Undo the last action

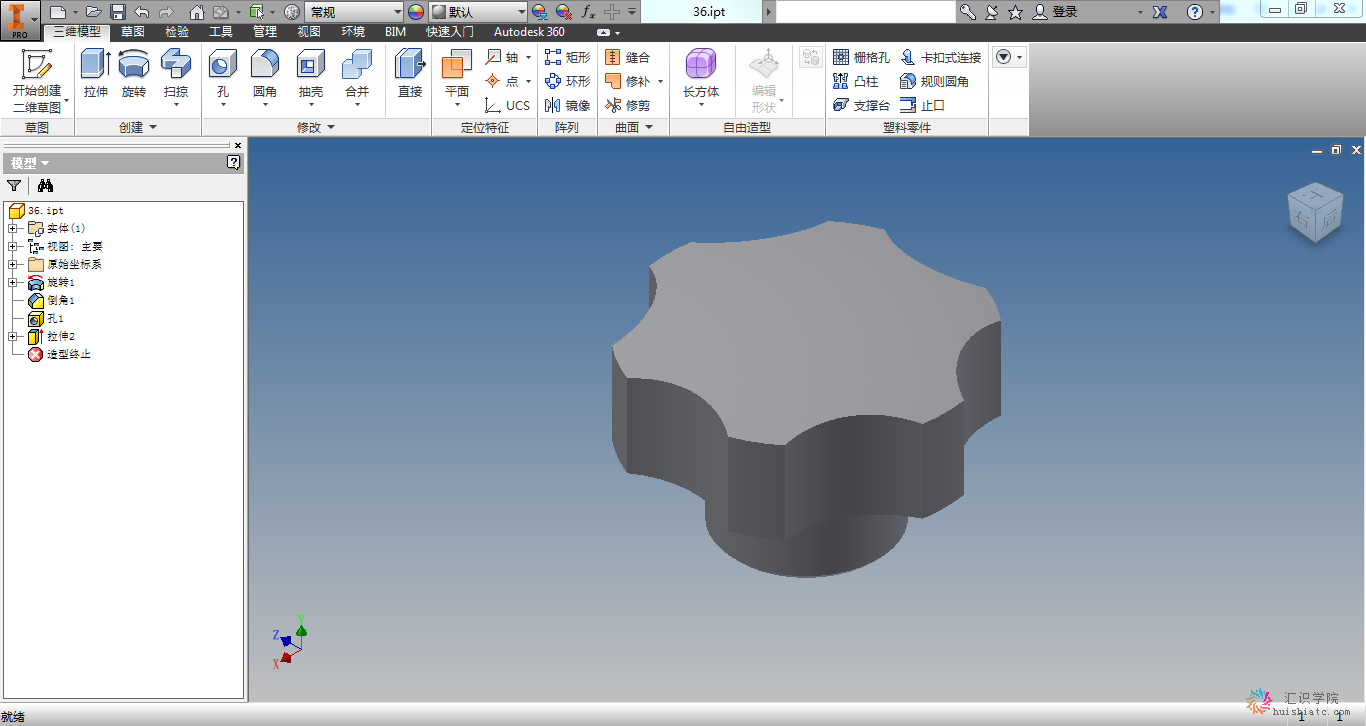coord(141,12)
